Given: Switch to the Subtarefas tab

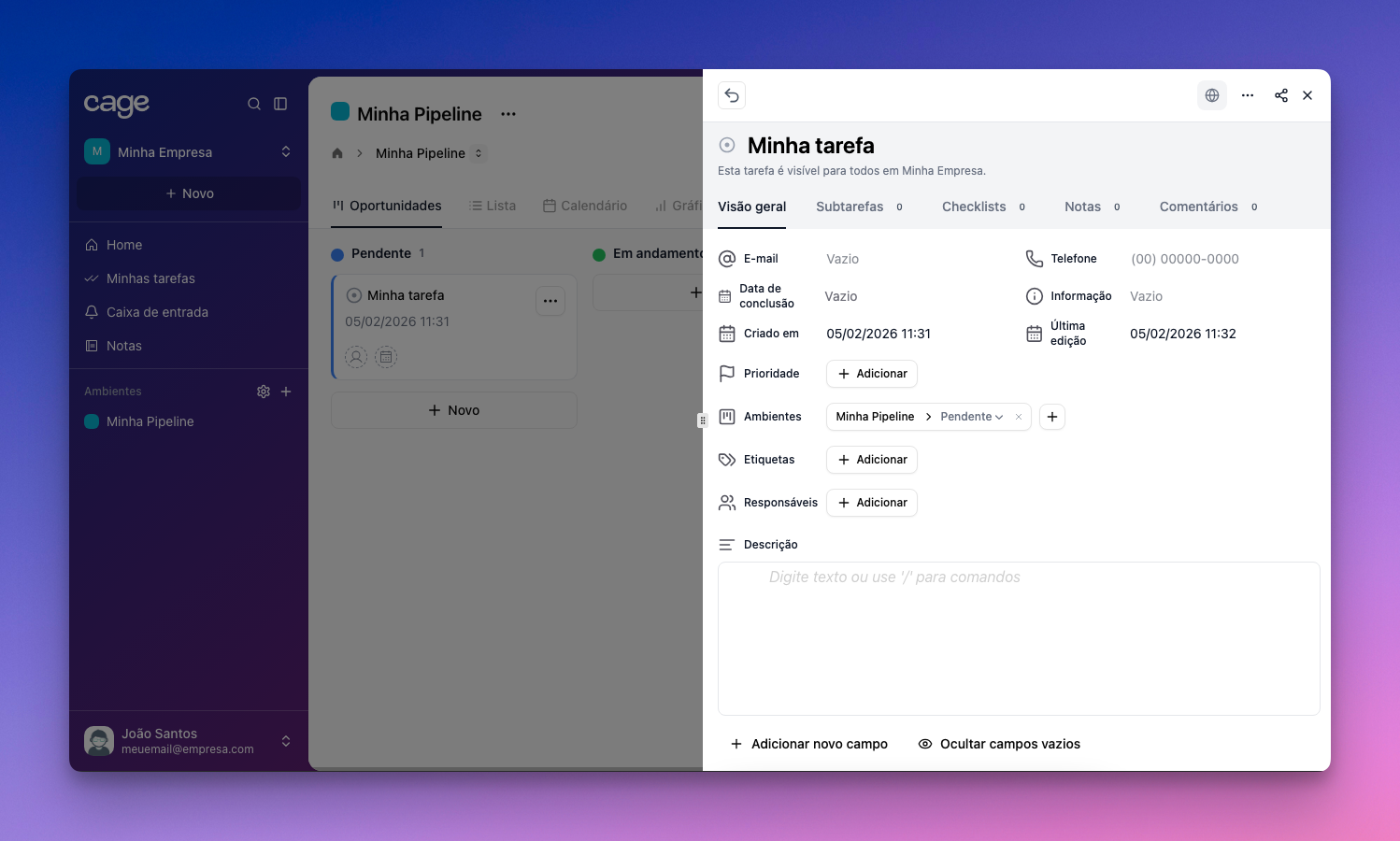Looking at the screenshot, I should point(850,207).
